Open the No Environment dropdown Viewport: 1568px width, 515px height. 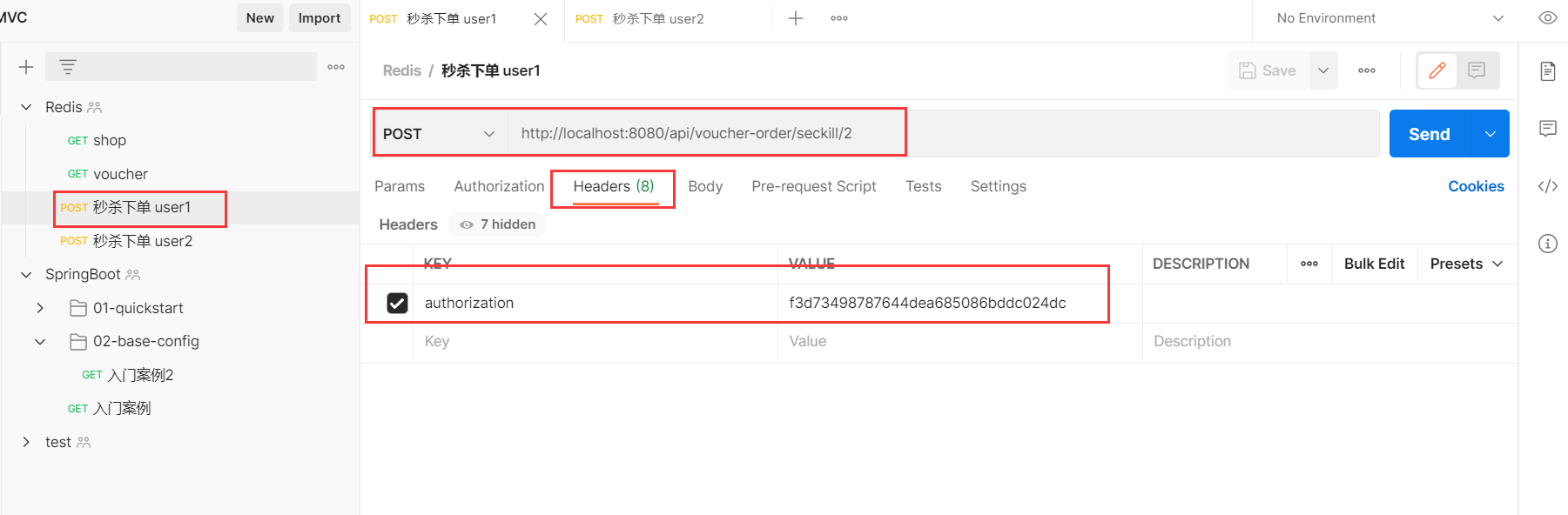pyautogui.click(x=1390, y=18)
